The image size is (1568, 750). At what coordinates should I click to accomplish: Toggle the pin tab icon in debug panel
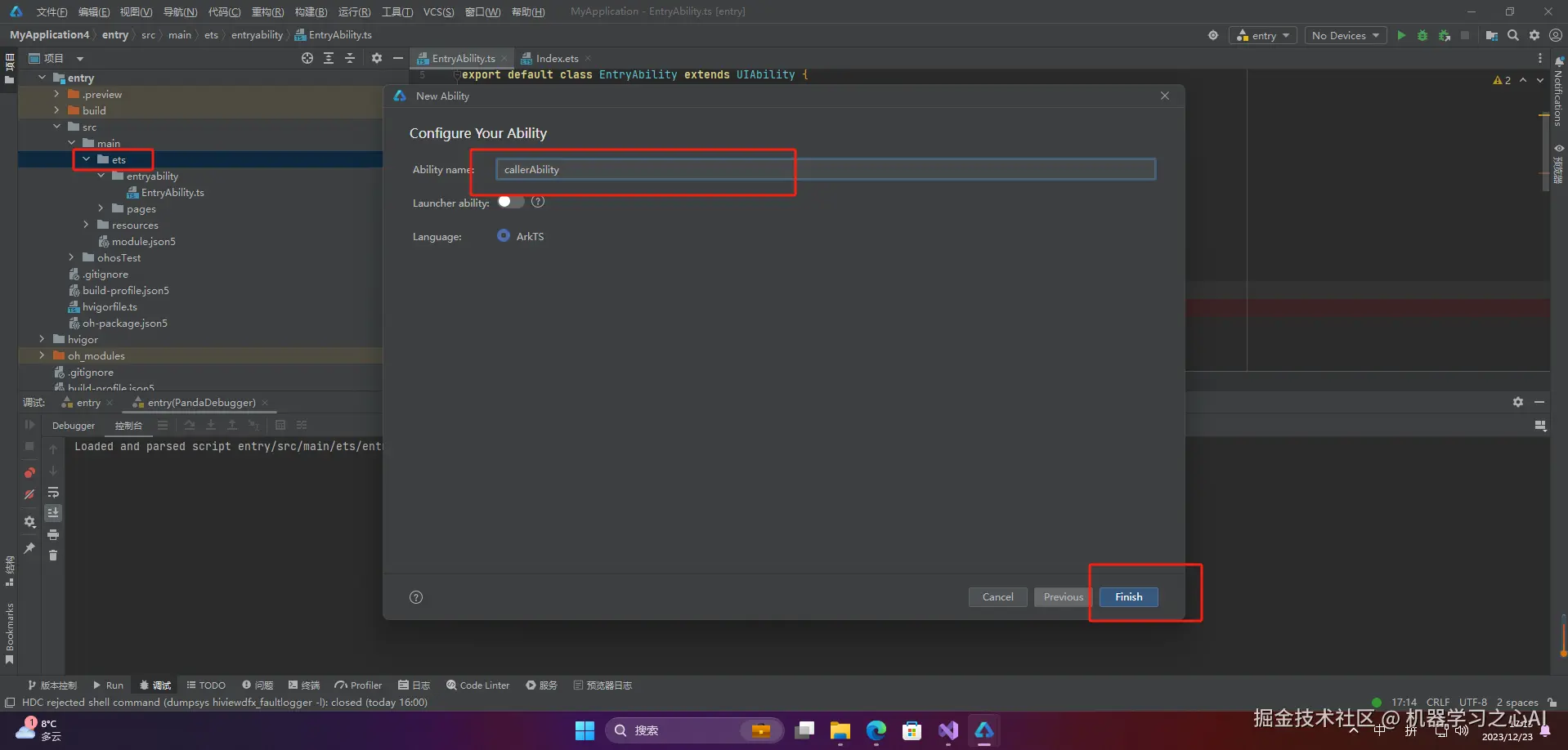(29, 548)
